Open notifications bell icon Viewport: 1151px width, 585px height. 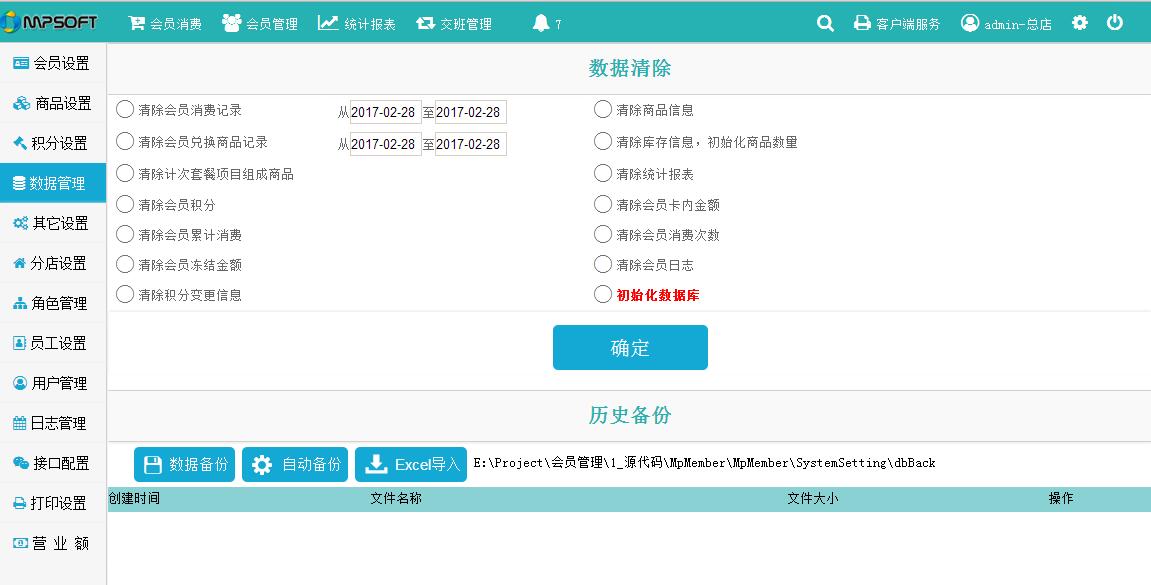click(x=541, y=23)
